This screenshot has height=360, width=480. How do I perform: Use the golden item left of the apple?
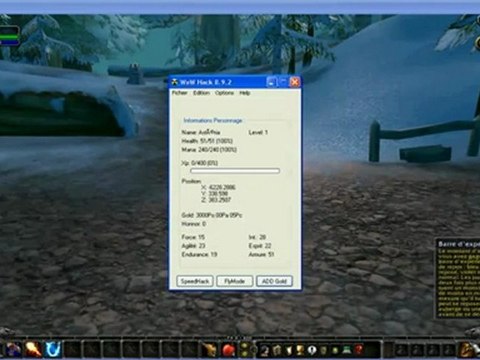(209, 350)
